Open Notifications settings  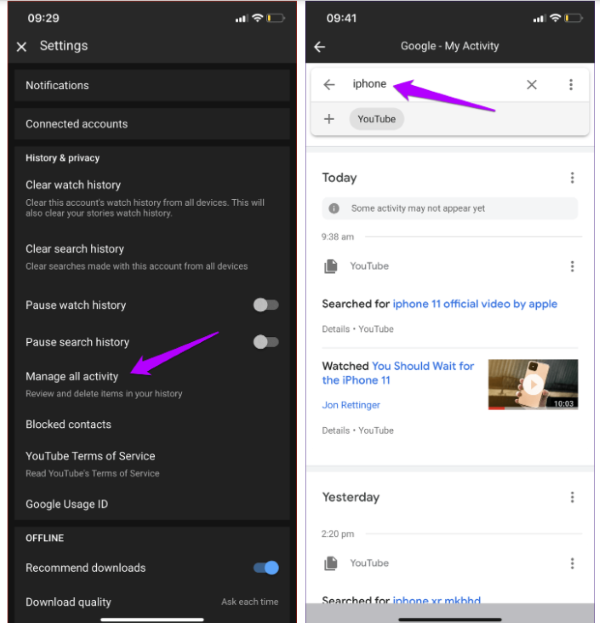click(150, 86)
